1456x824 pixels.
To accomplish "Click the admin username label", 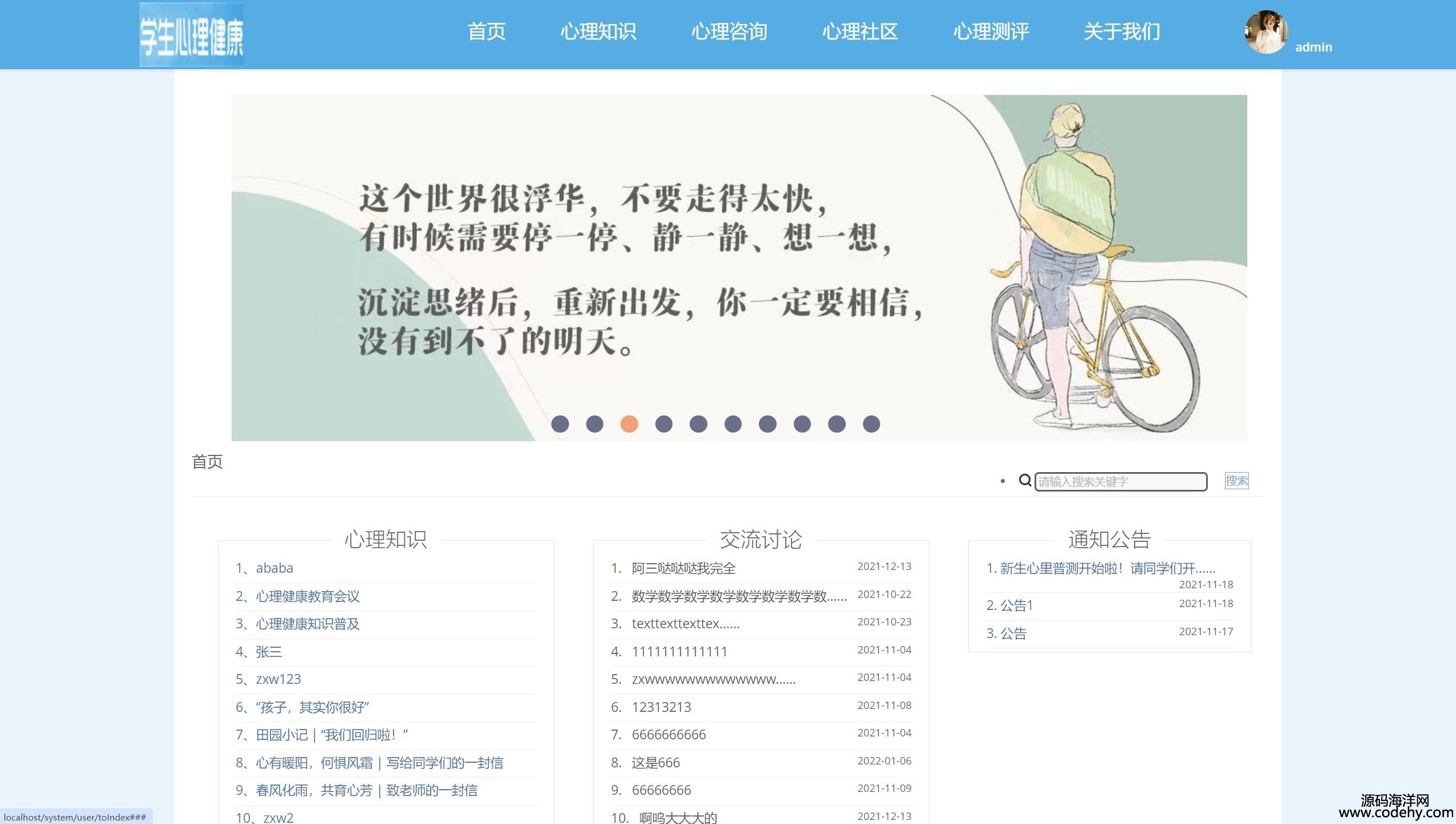I will (1313, 47).
